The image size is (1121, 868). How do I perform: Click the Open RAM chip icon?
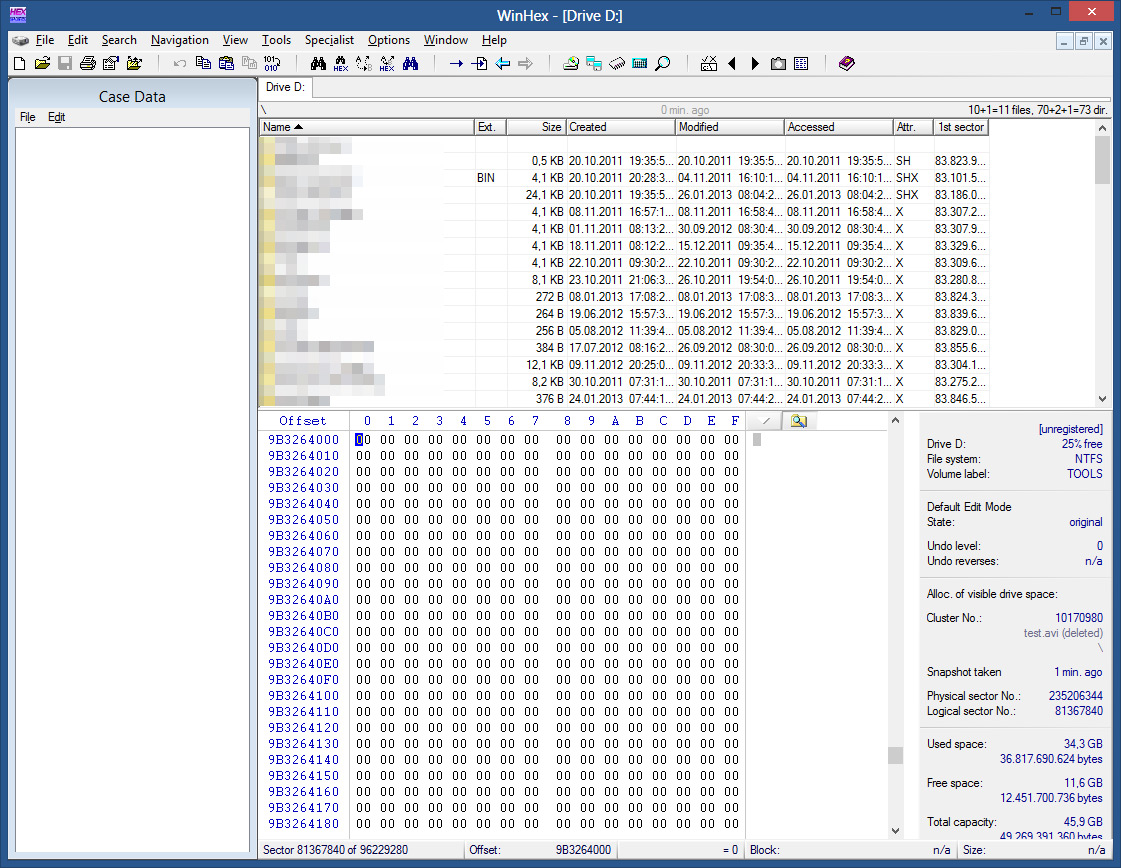(617, 64)
